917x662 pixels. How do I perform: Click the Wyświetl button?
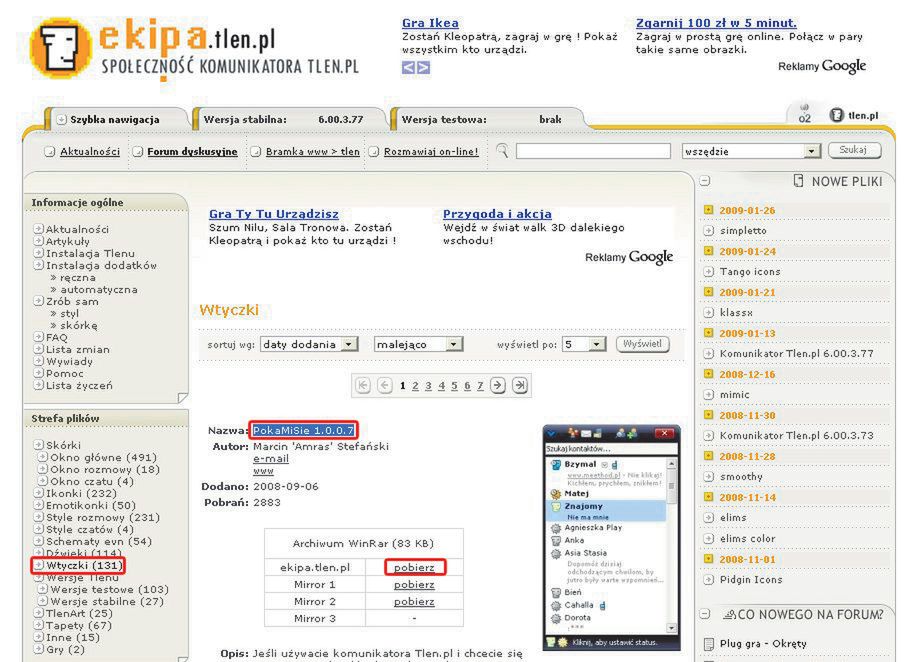642,344
